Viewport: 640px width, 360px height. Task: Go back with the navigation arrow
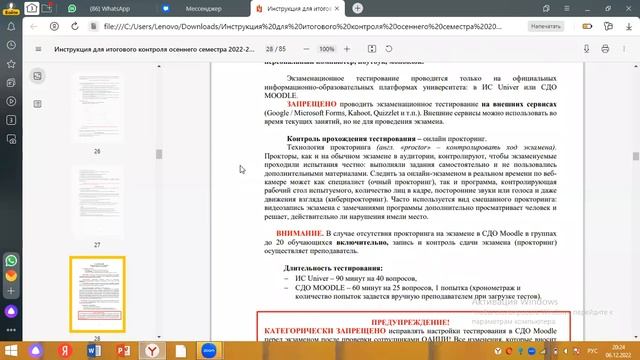[33, 27]
